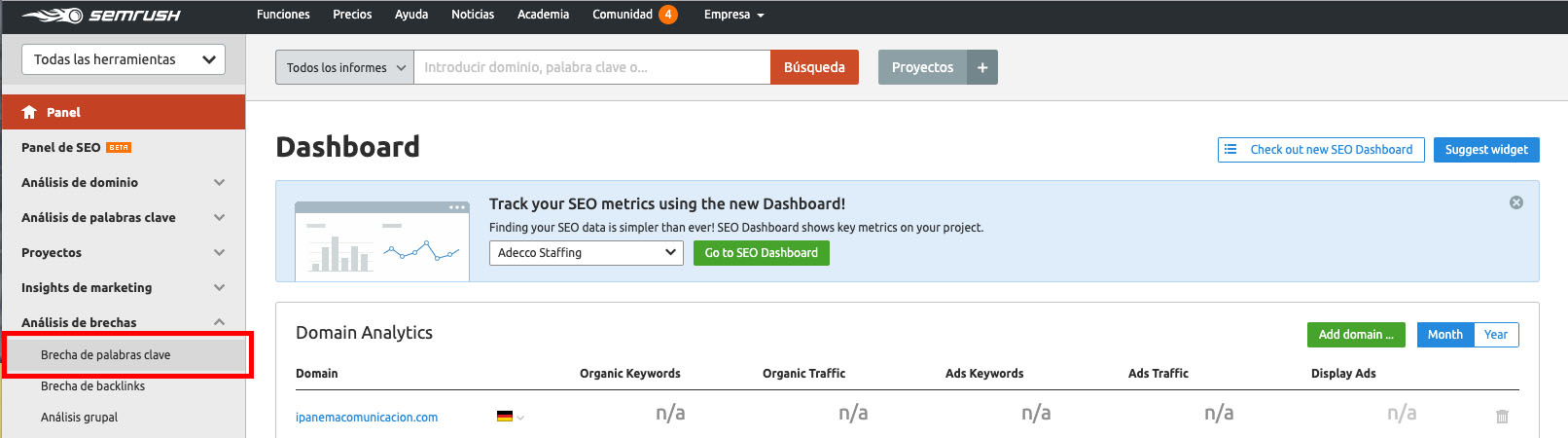The image size is (1568, 438).
Task: Click Ads Keywords column header
Action: pyautogui.click(x=984, y=373)
